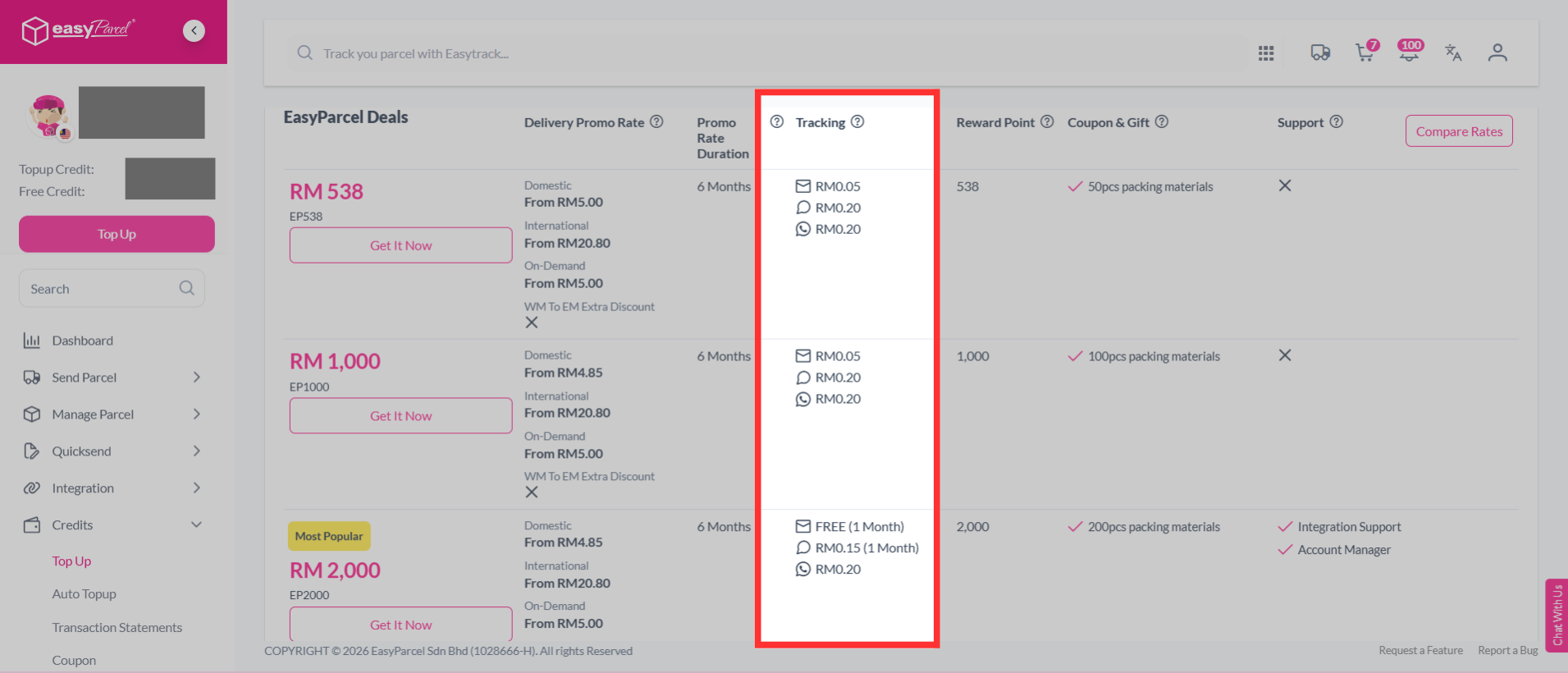Click the sidebar search magnifier icon

pyautogui.click(x=186, y=288)
